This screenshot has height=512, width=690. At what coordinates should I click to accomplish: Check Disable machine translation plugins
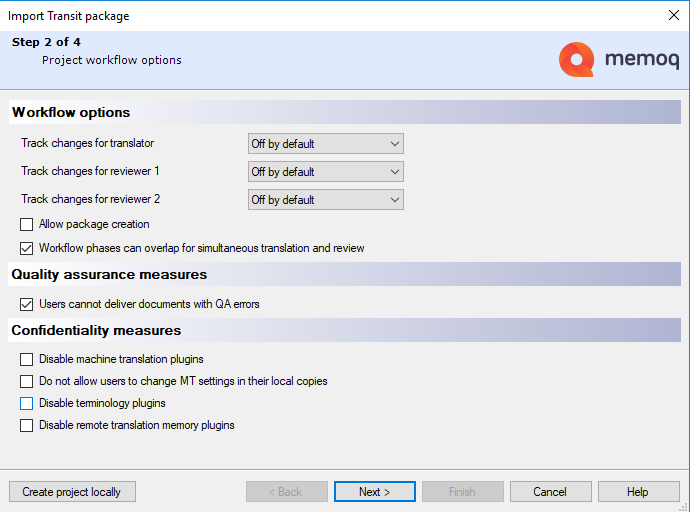[27, 359]
